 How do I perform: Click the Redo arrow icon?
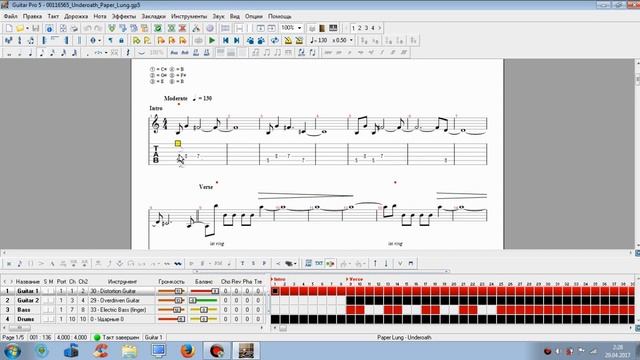click(x=98, y=28)
